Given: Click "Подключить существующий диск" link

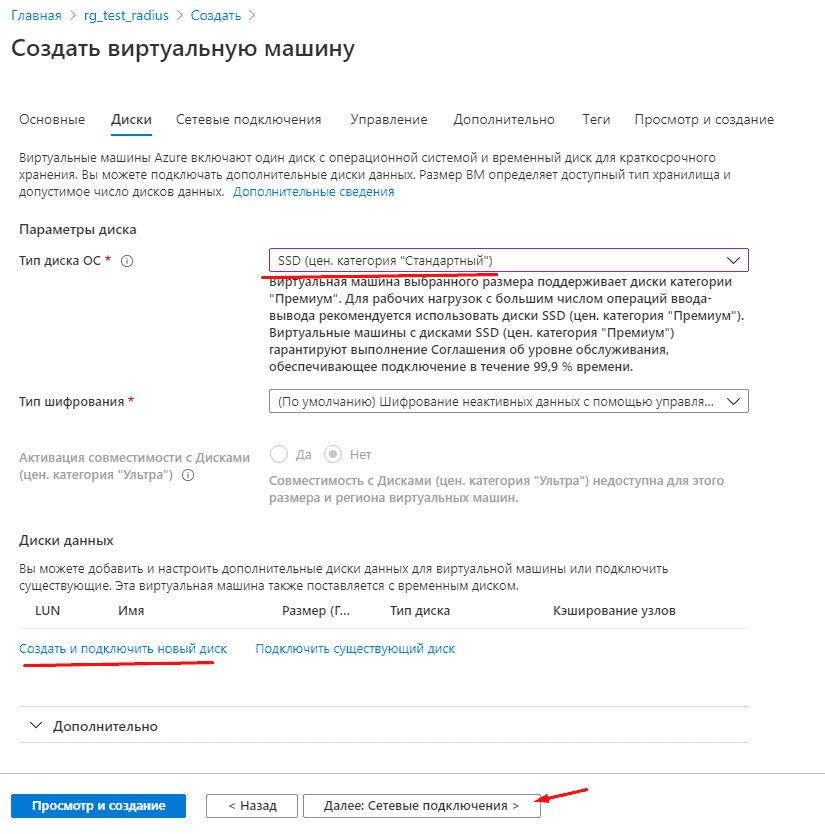Looking at the screenshot, I should 355,648.
